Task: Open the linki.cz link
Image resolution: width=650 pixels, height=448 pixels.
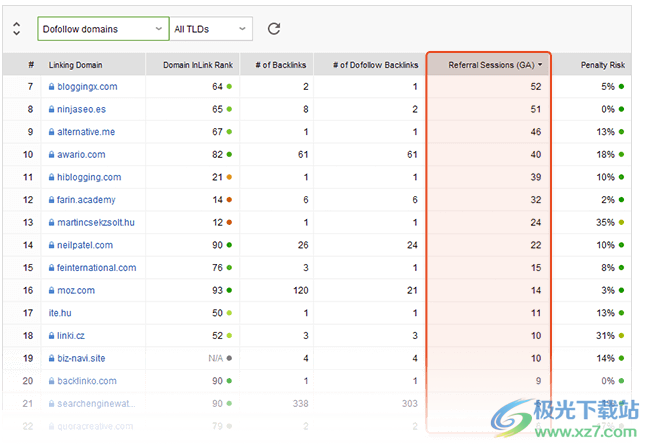Action: (71, 336)
